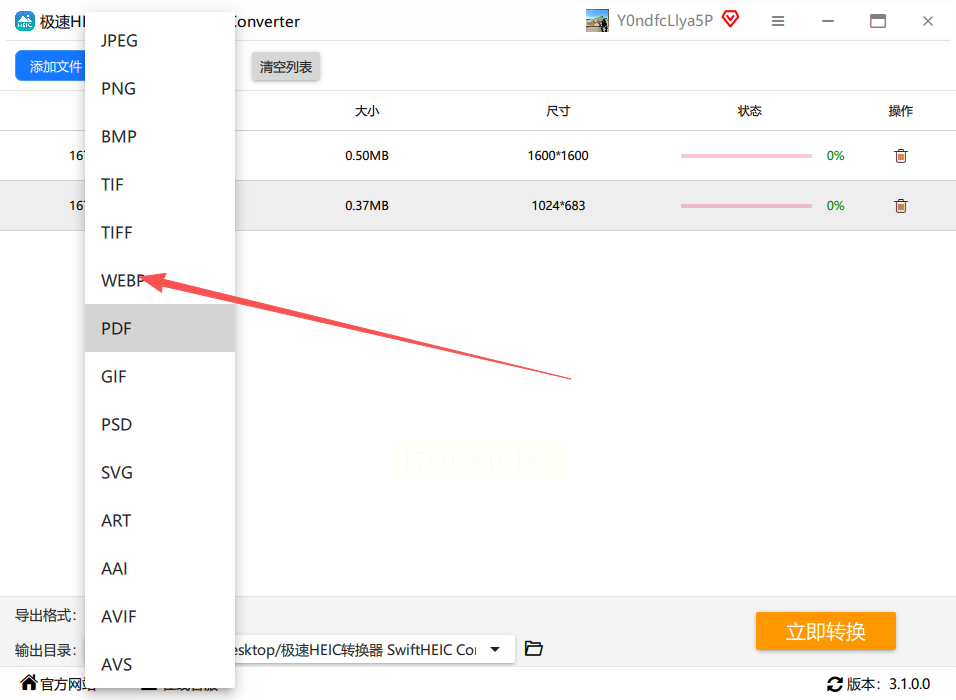Open the hamburger menu icon
Image resolution: width=956 pixels, height=700 pixels.
point(777,21)
